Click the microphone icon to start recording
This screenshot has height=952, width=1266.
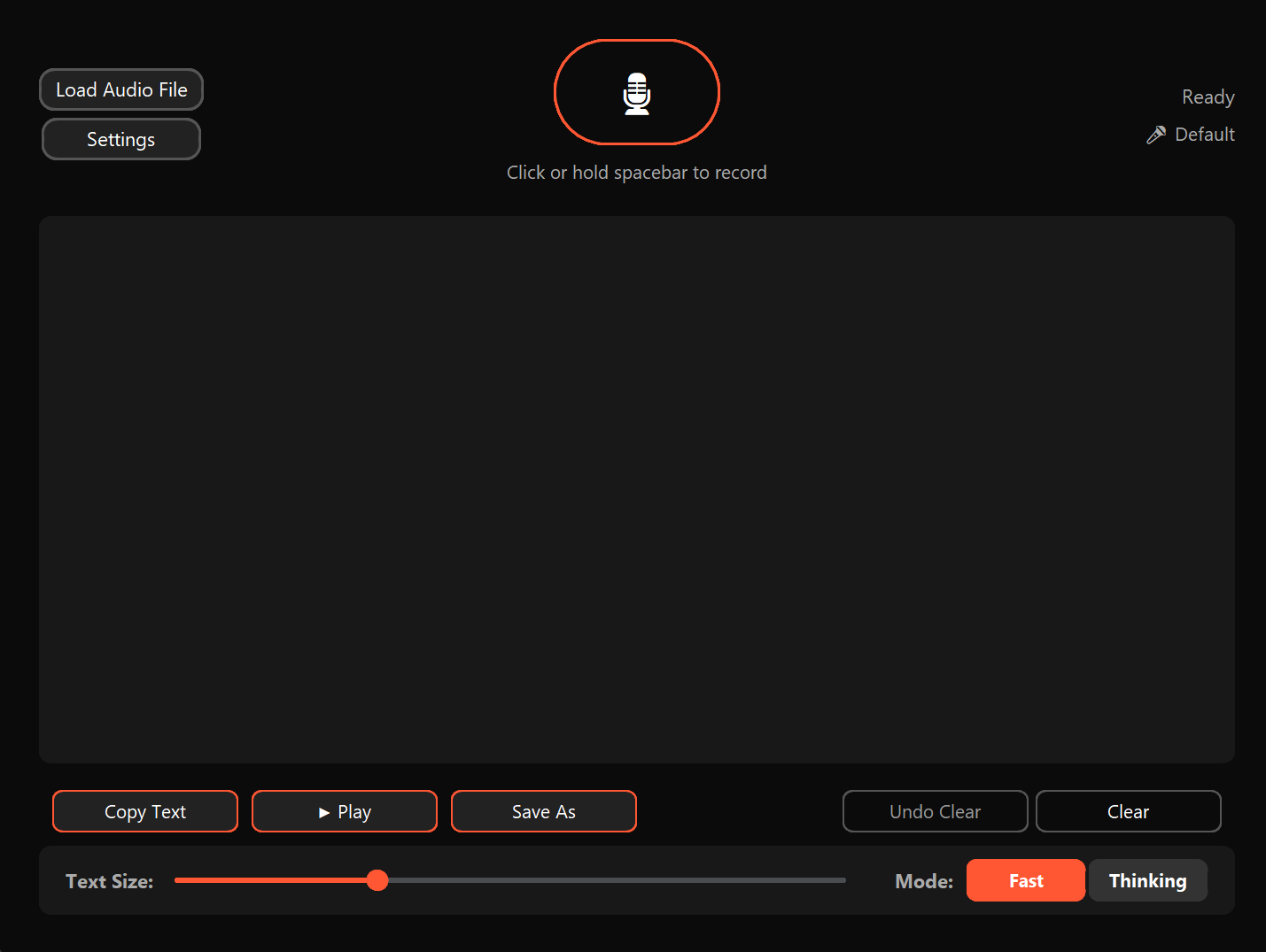(x=636, y=92)
